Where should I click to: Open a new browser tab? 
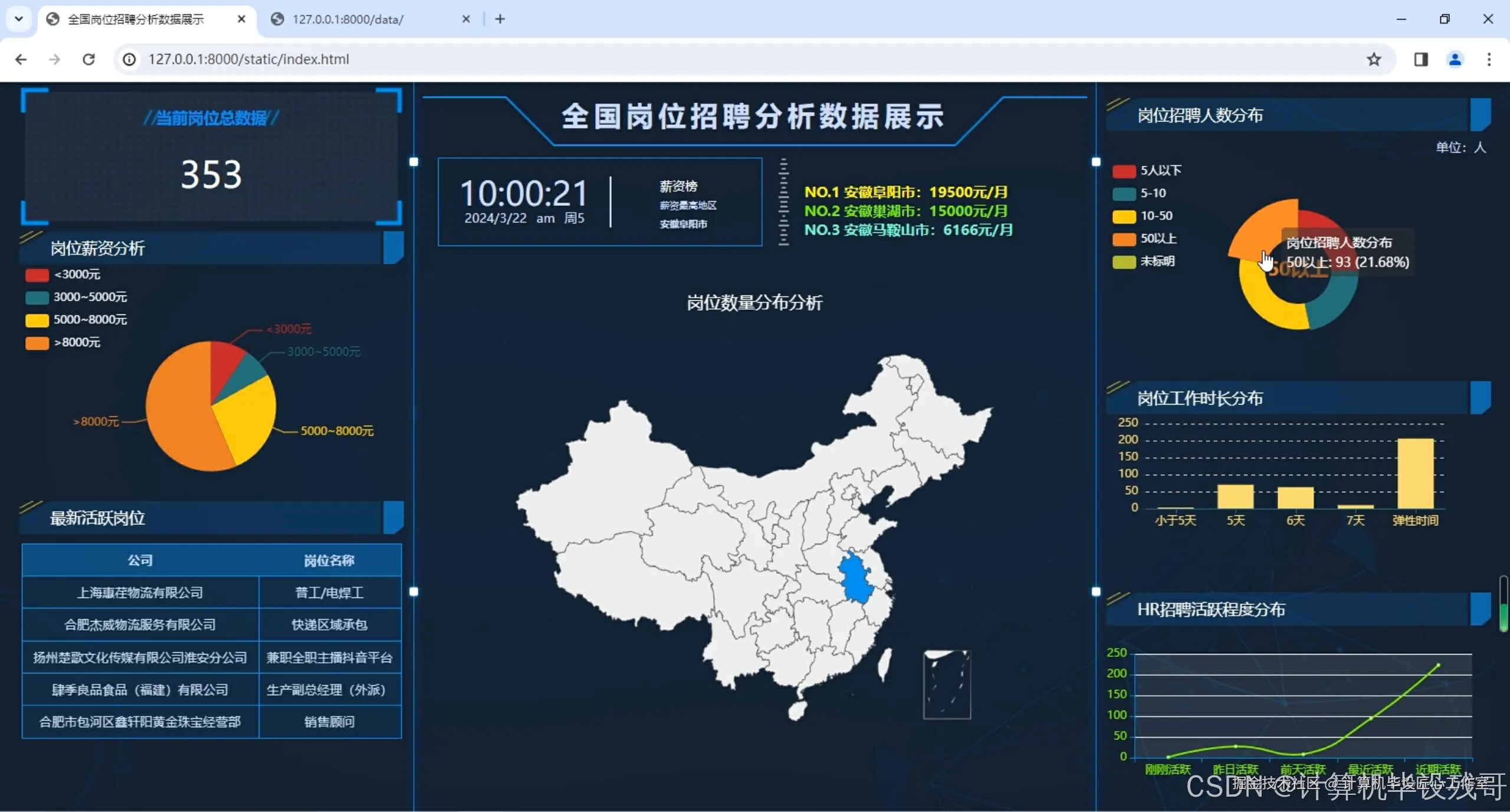point(500,19)
